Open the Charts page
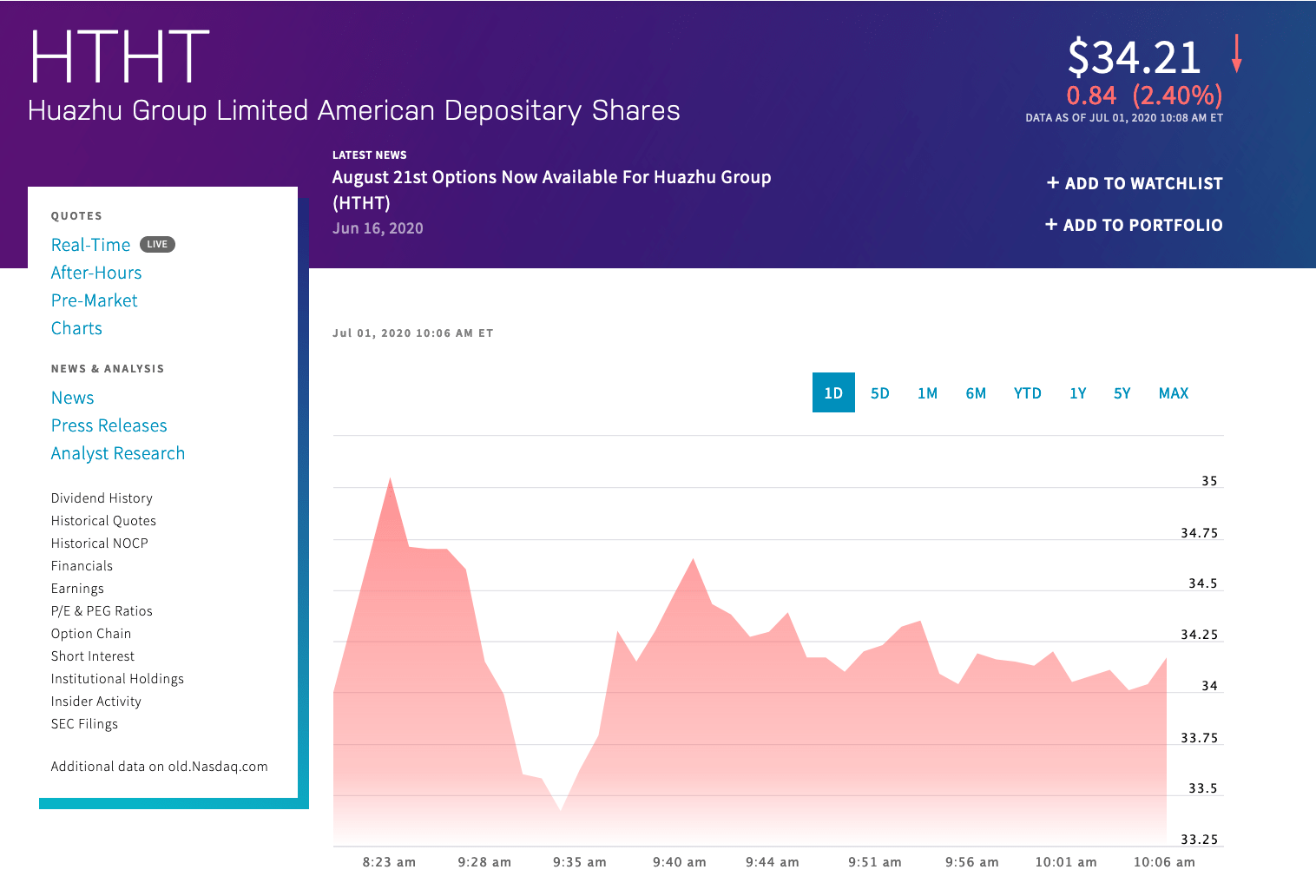This screenshot has height=896, width=1316. tap(76, 328)
